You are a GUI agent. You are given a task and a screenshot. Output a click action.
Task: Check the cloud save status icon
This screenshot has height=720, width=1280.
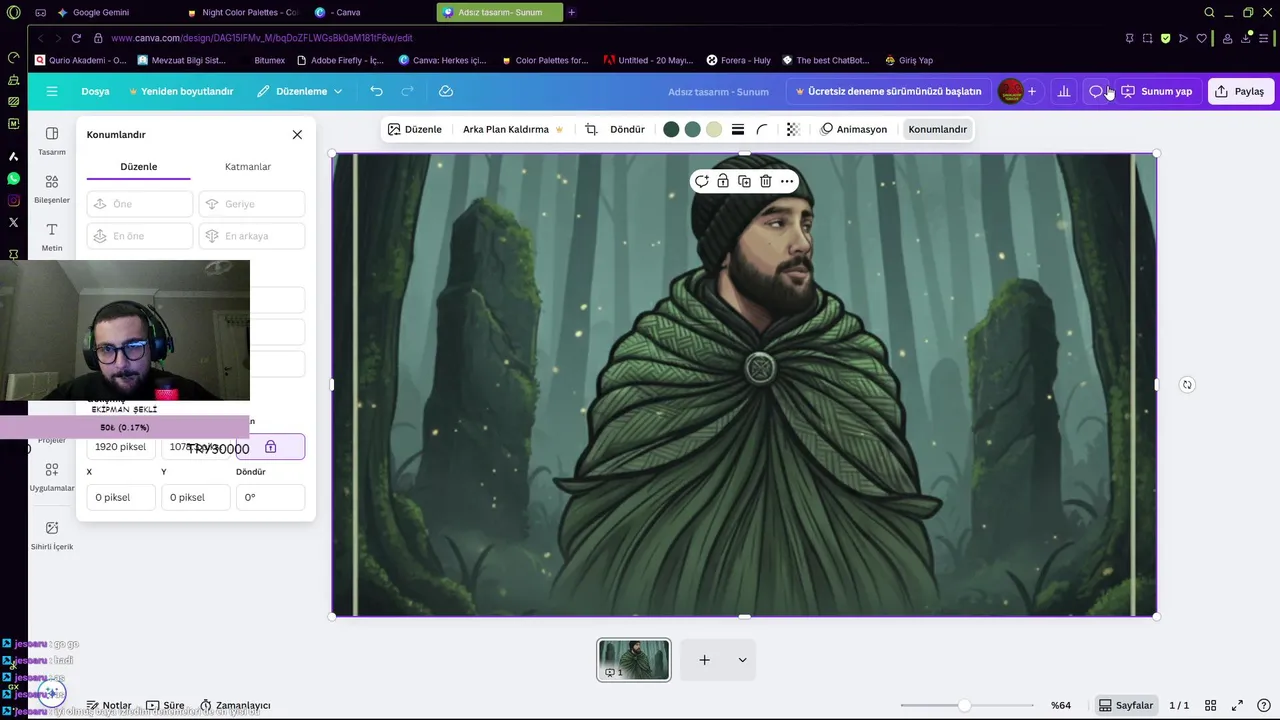coord(446,91)
